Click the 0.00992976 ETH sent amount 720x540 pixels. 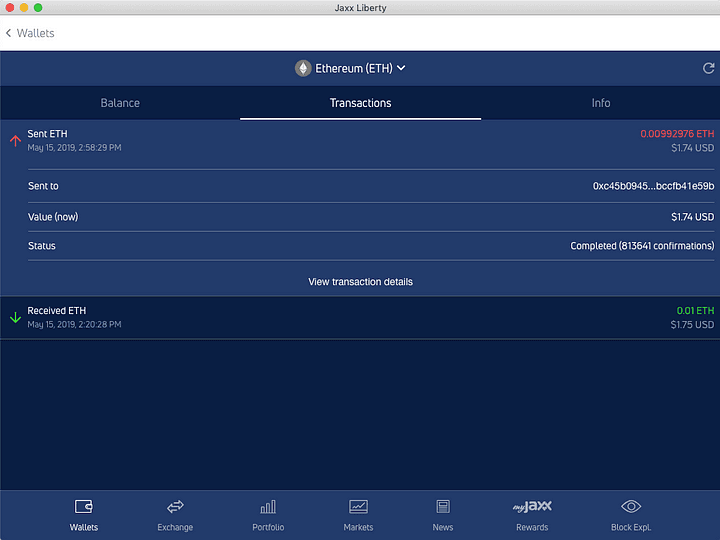point(677,134)
